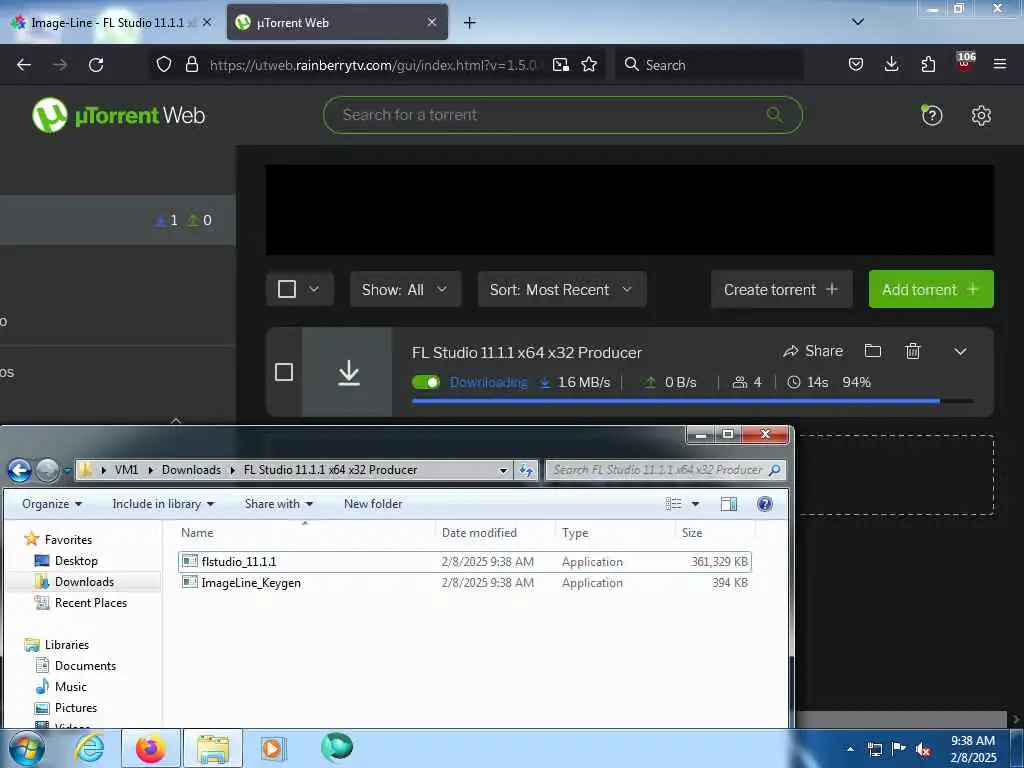Check the FL Studio torrent row checkbox
The width and height of the screenshot is (1024, 768).
click(284, 372)
